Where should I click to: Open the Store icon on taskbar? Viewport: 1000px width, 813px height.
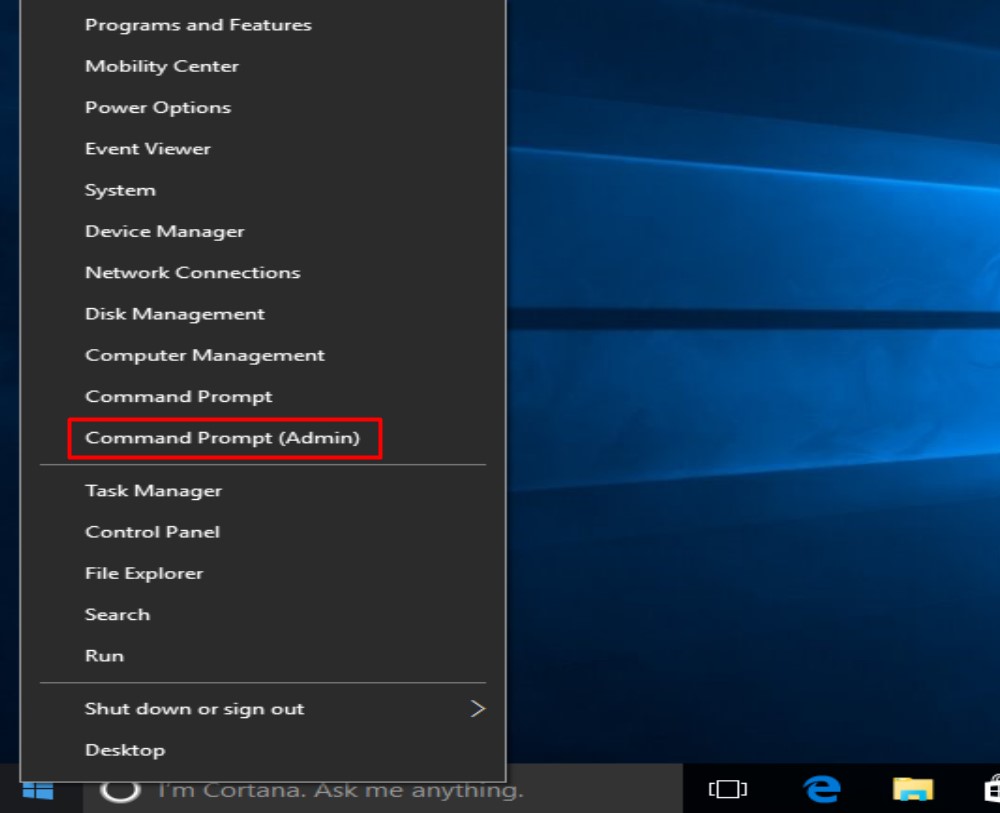[x=990, y=790]
